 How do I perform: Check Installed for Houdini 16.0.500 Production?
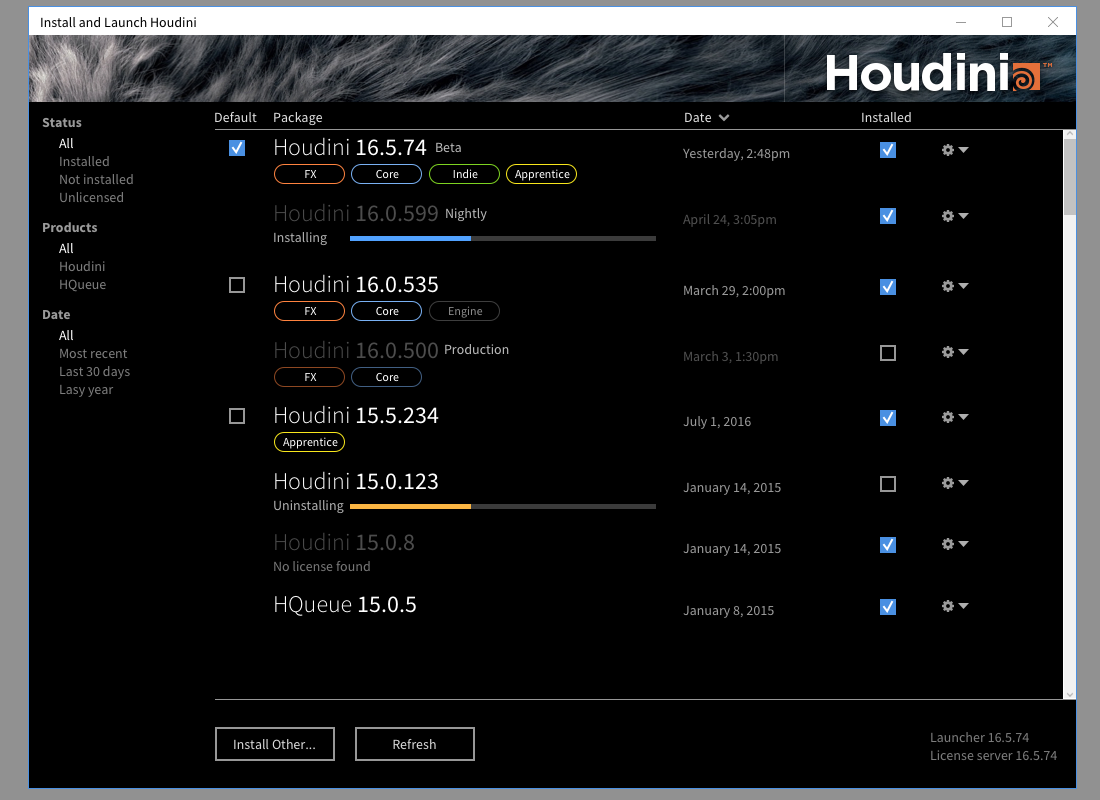(888, 353)
